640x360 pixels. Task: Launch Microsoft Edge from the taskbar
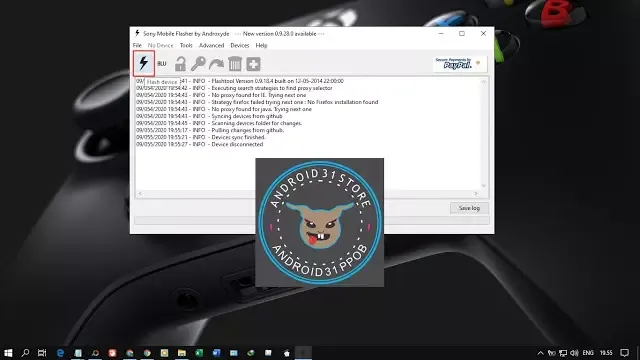60,353
